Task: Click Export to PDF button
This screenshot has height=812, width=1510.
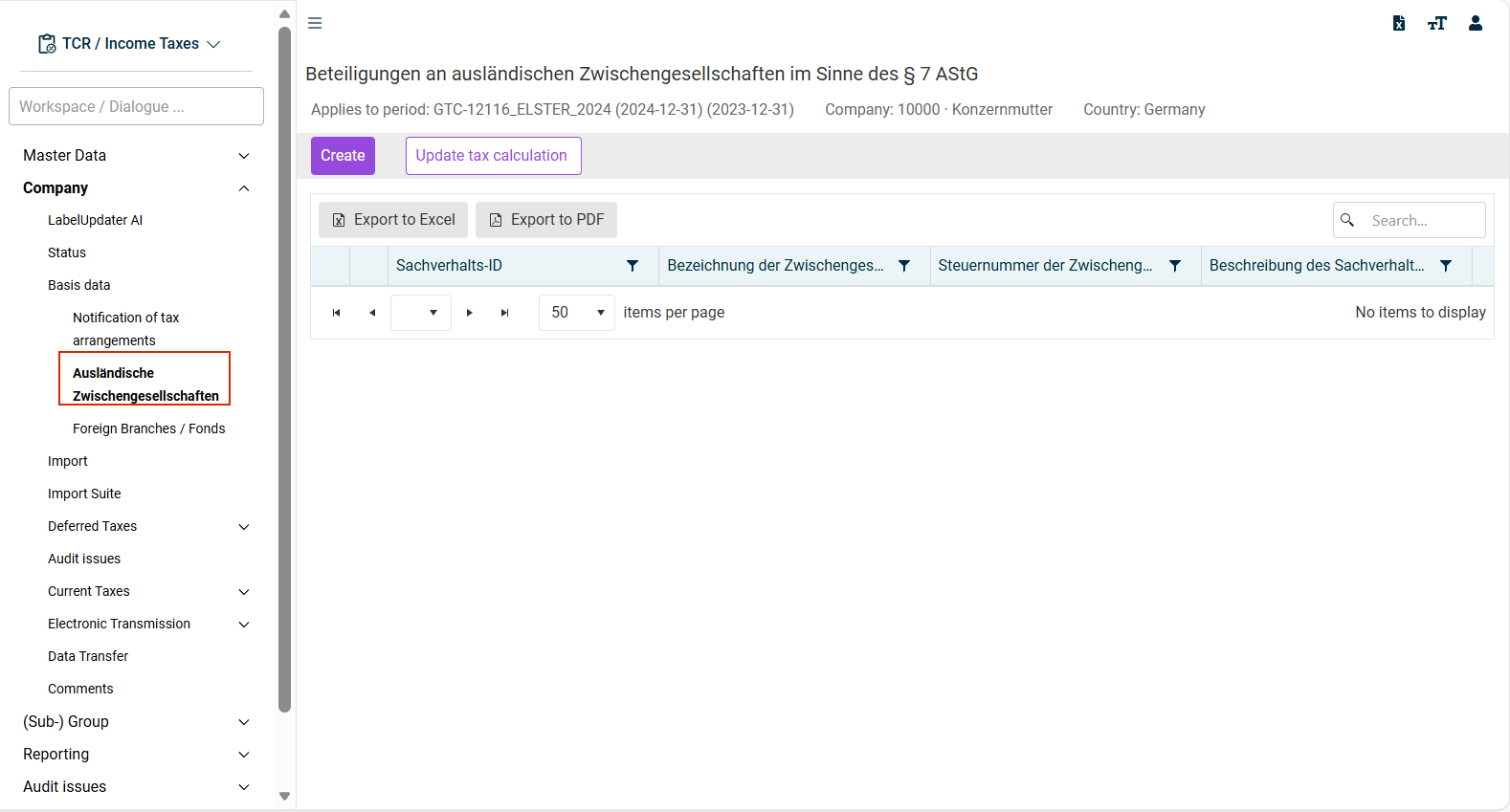Action: pyautogui.click(x=546, y=220)
